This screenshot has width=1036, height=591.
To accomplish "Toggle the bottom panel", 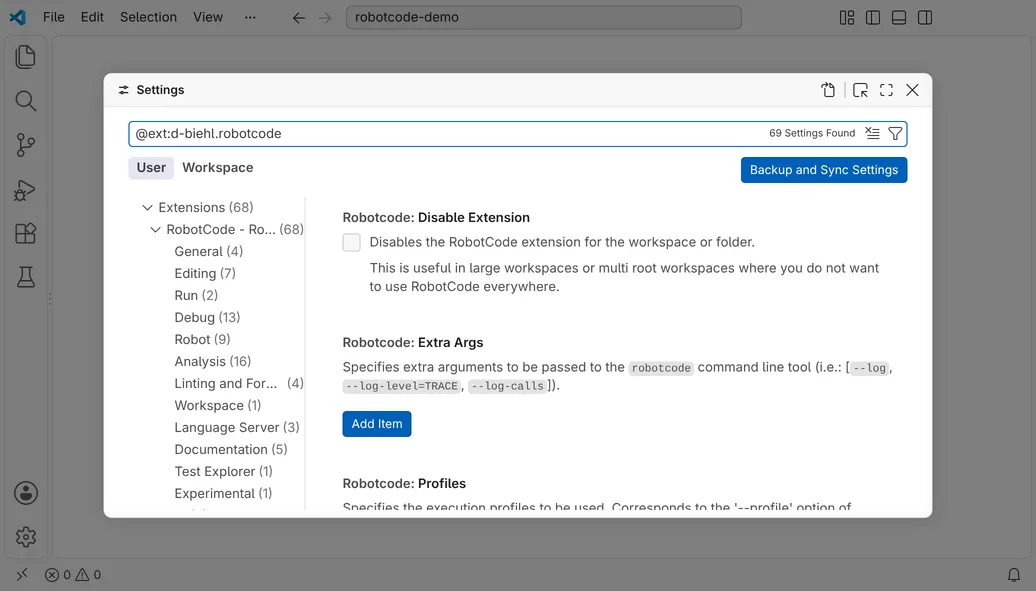I will (x=899, y=18).
